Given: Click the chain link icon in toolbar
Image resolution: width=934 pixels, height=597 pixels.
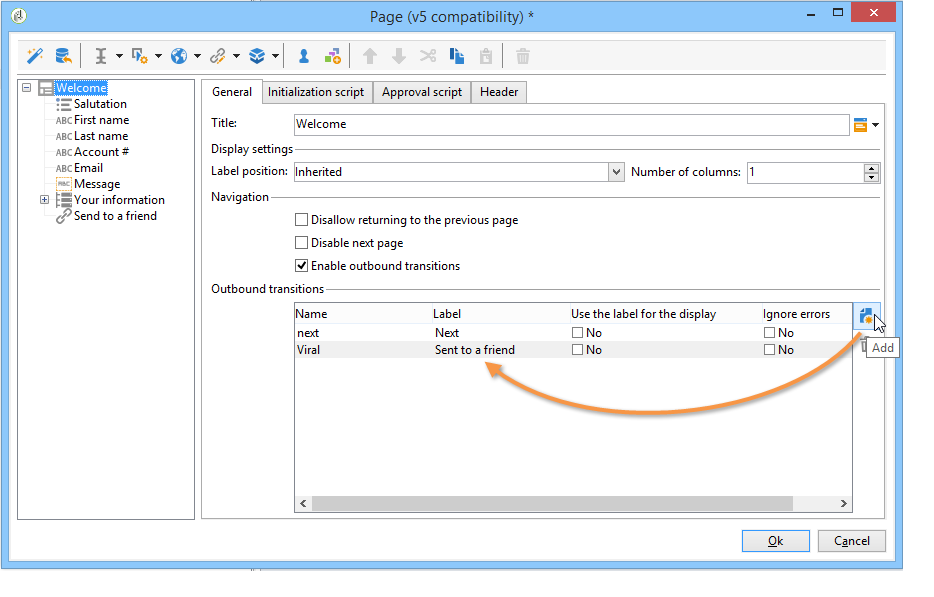Looking at the screenshot, I should pos(217,56).
